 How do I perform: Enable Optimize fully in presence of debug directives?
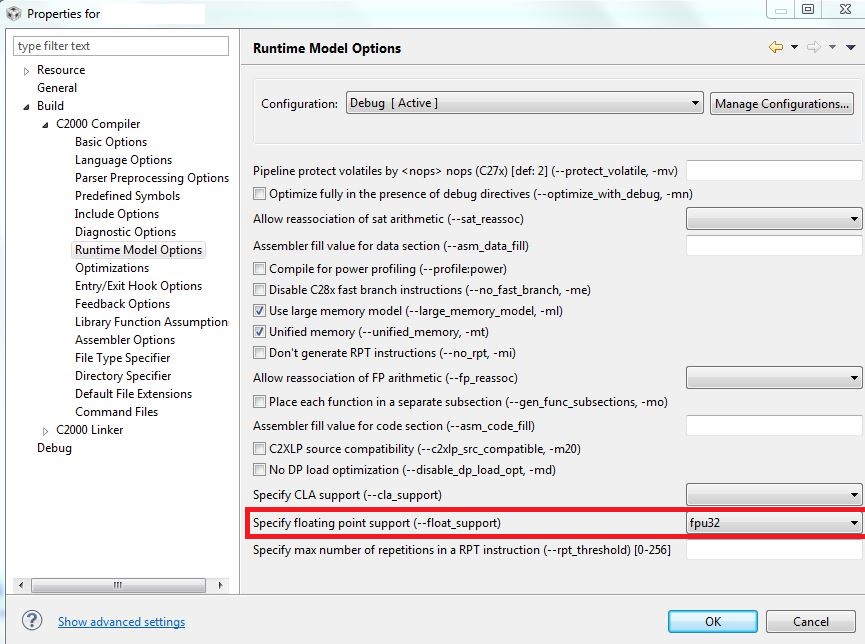[x=259, y=194]
